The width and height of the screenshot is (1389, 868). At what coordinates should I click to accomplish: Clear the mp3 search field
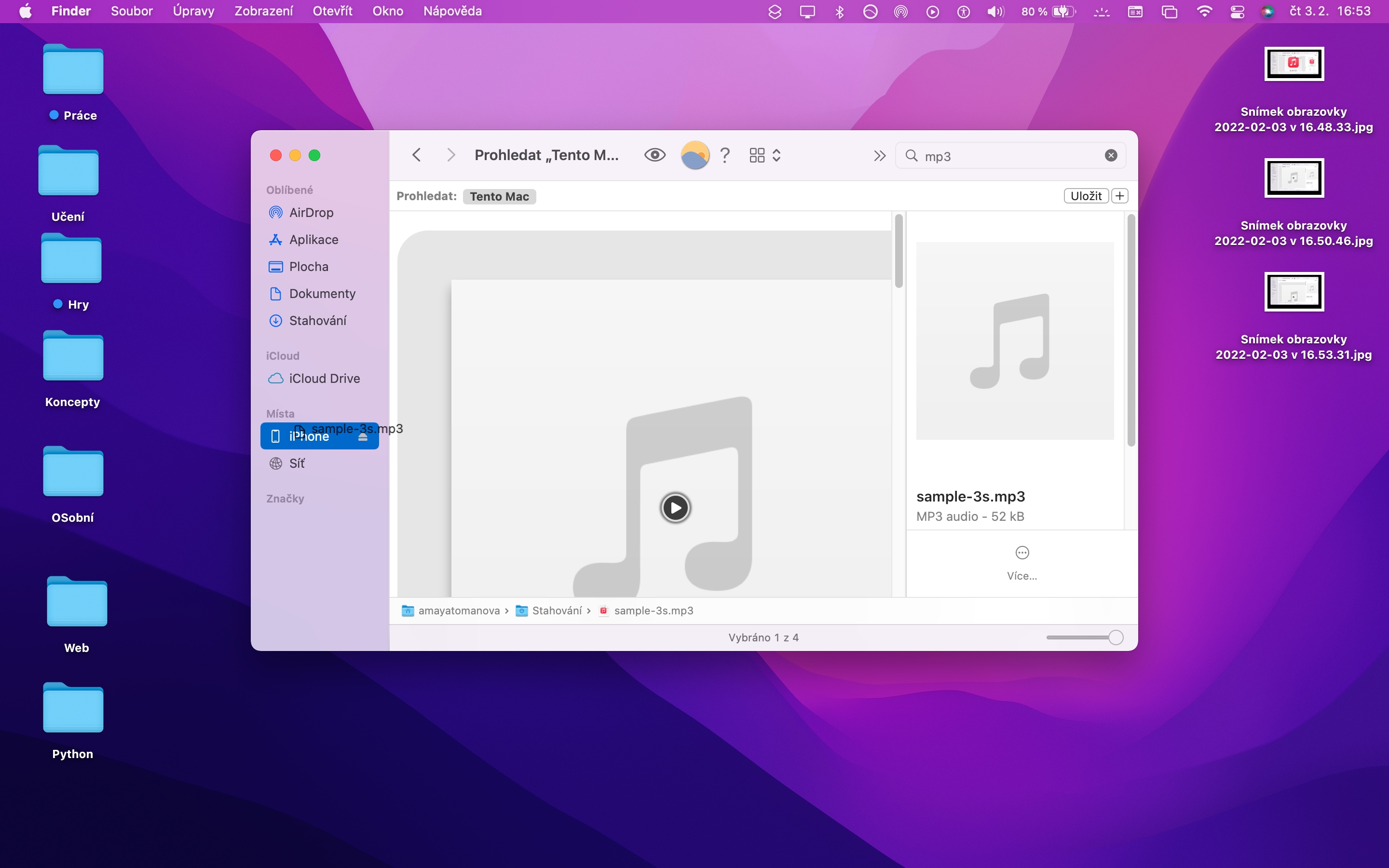click(x=1111, y=156)
